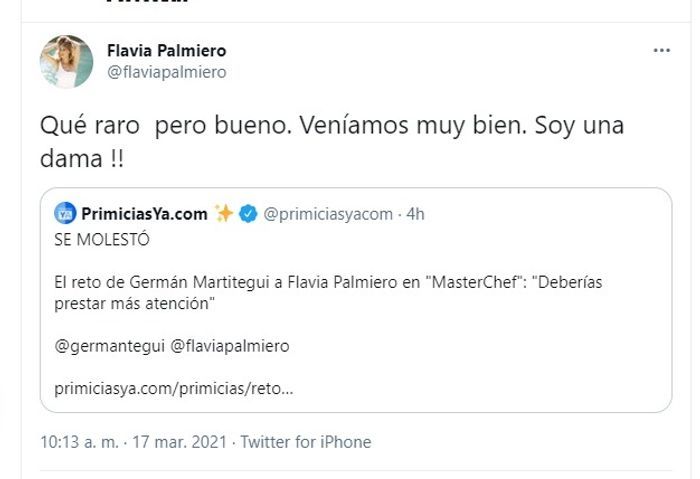700x479 pixels.
Task: Open the tweet's three-dot more options menu
Action: [661, 51]
